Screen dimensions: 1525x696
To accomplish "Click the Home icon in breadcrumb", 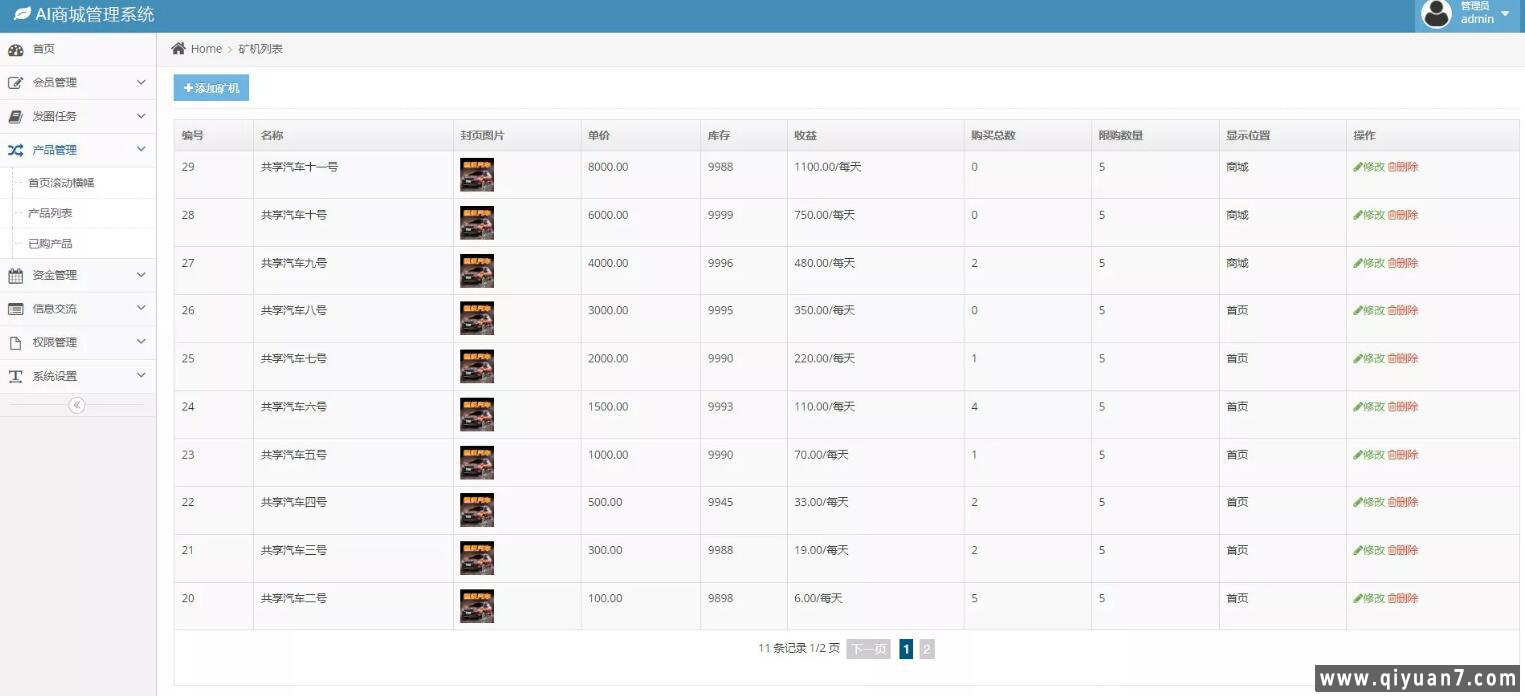I will pyautogui.click(x=179, y=49).
